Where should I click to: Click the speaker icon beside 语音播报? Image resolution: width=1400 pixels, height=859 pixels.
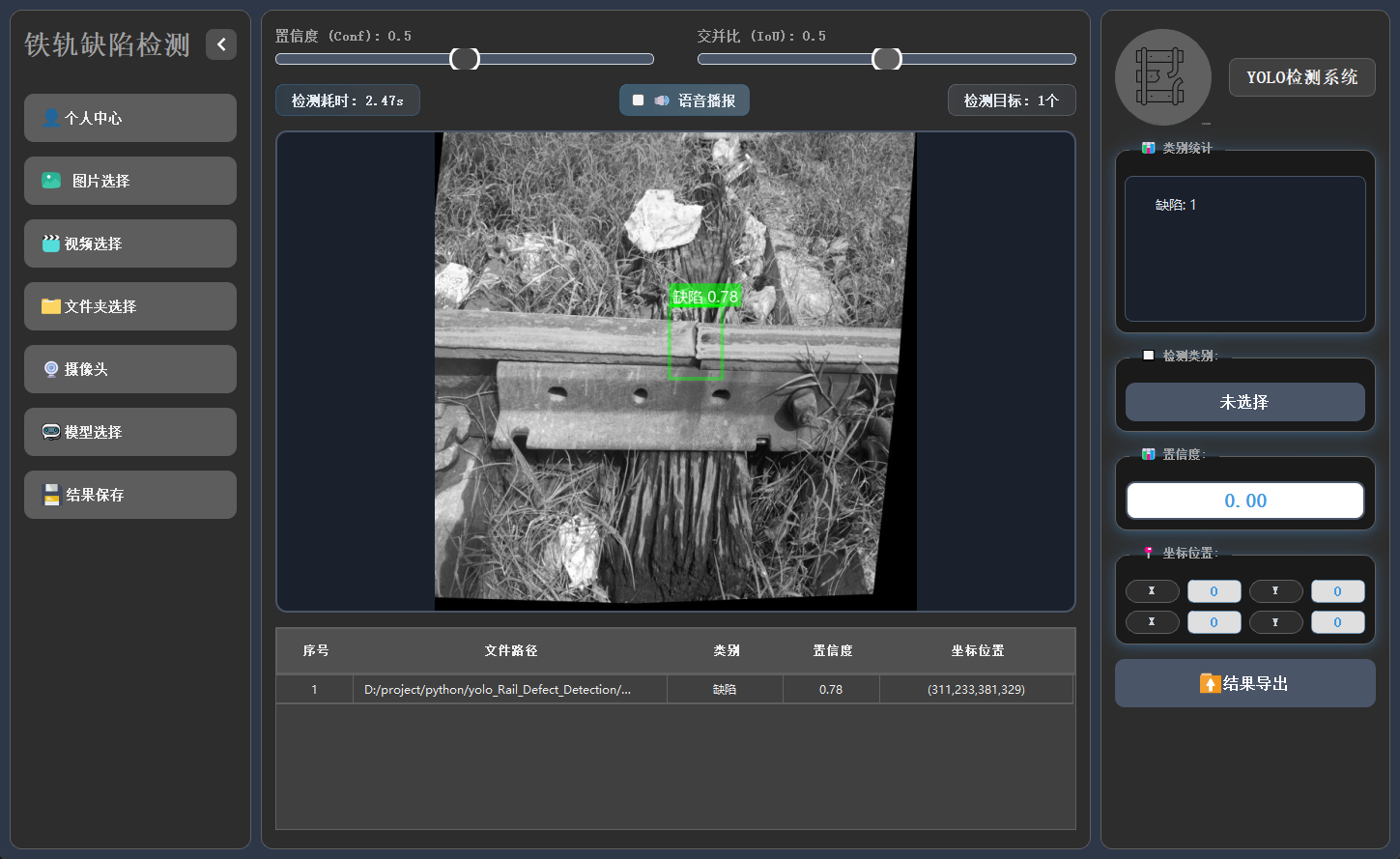(662, 100)
